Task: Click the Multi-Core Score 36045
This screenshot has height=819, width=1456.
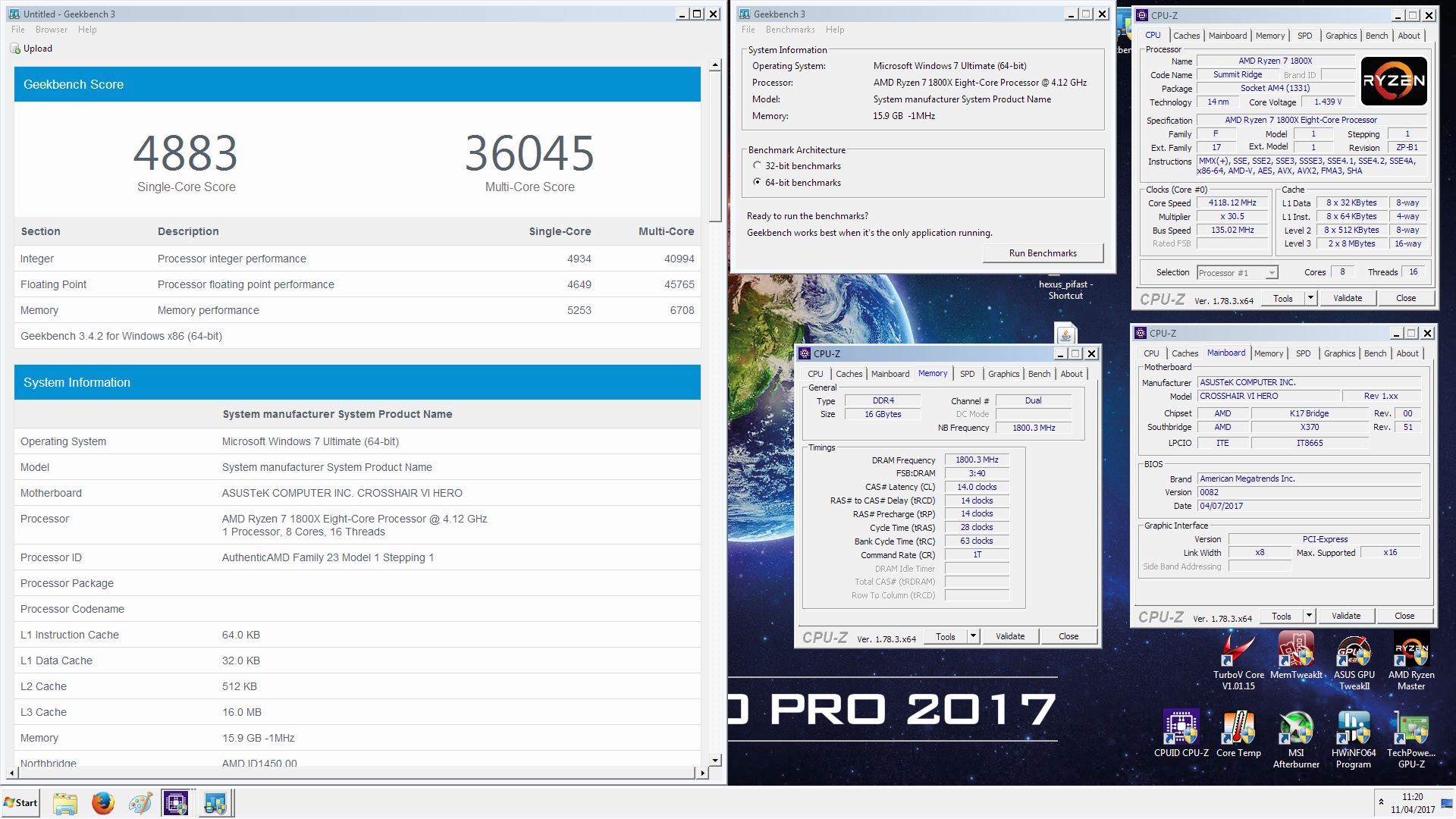Action: click(529, 153)
